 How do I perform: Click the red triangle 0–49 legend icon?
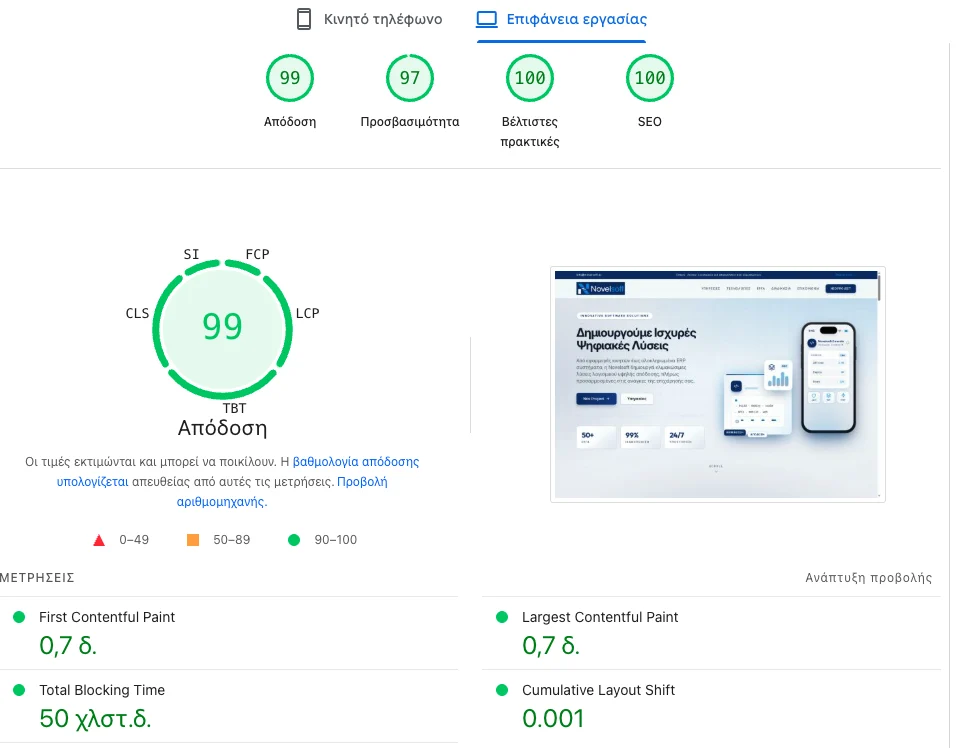coord(99,540)
